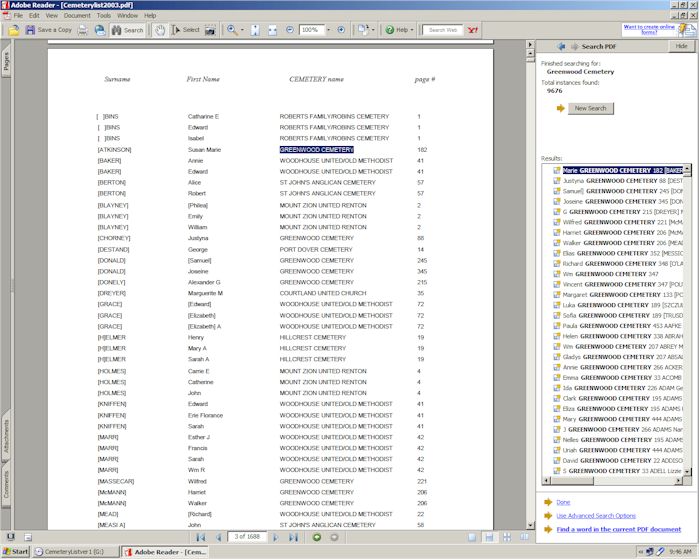Expand the Help dropdown arrow
700x560 pixels.
coord(412,30)
